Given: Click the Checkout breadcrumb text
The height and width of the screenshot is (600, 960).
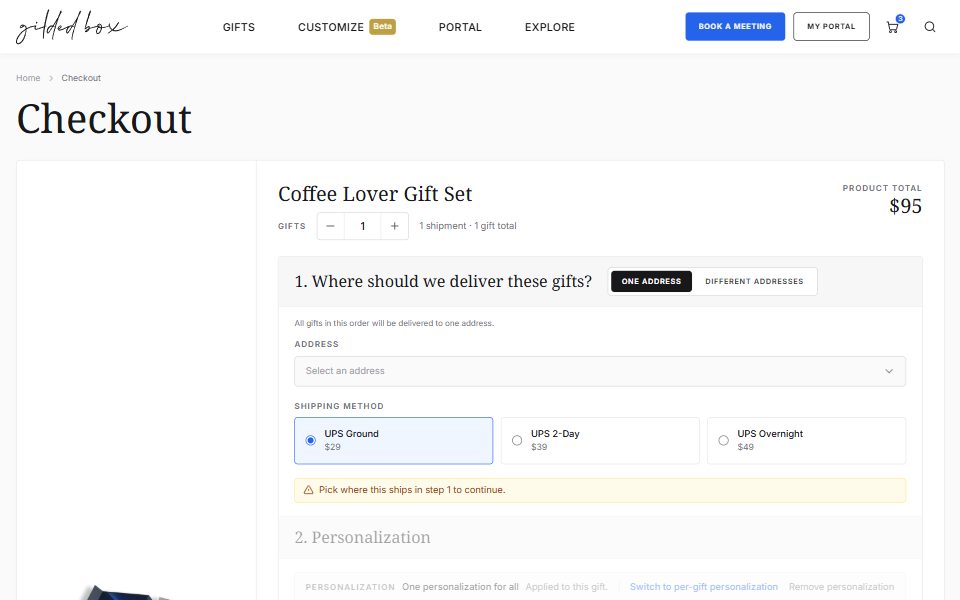Looking at the screenshot, I should [x=81, y=78].
